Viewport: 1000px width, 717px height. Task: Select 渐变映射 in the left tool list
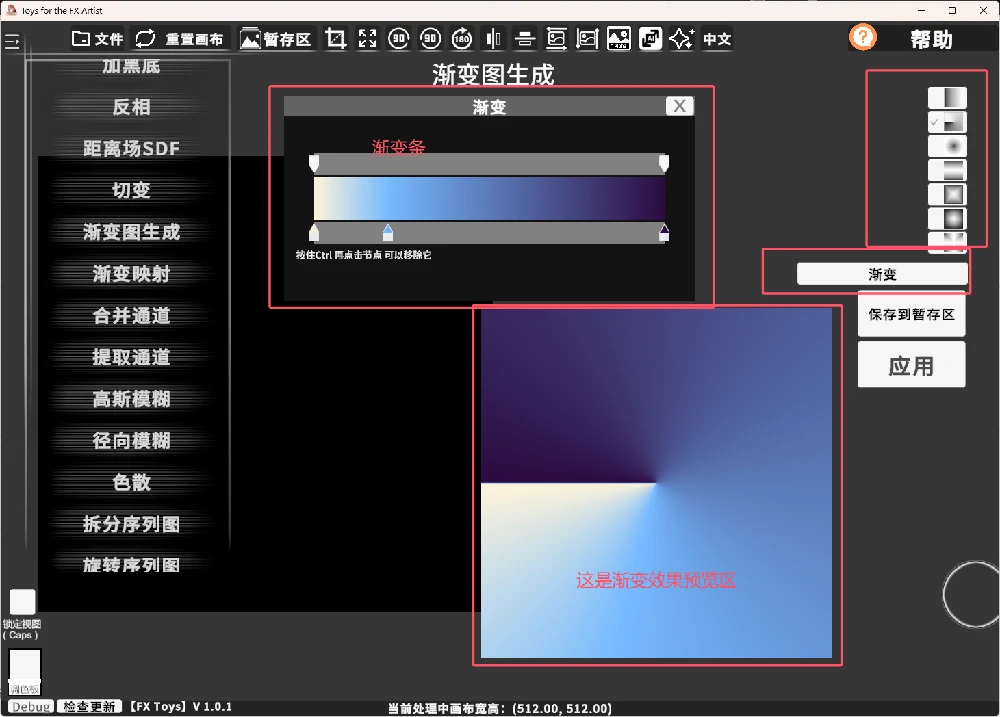click(x=131, y=274)
